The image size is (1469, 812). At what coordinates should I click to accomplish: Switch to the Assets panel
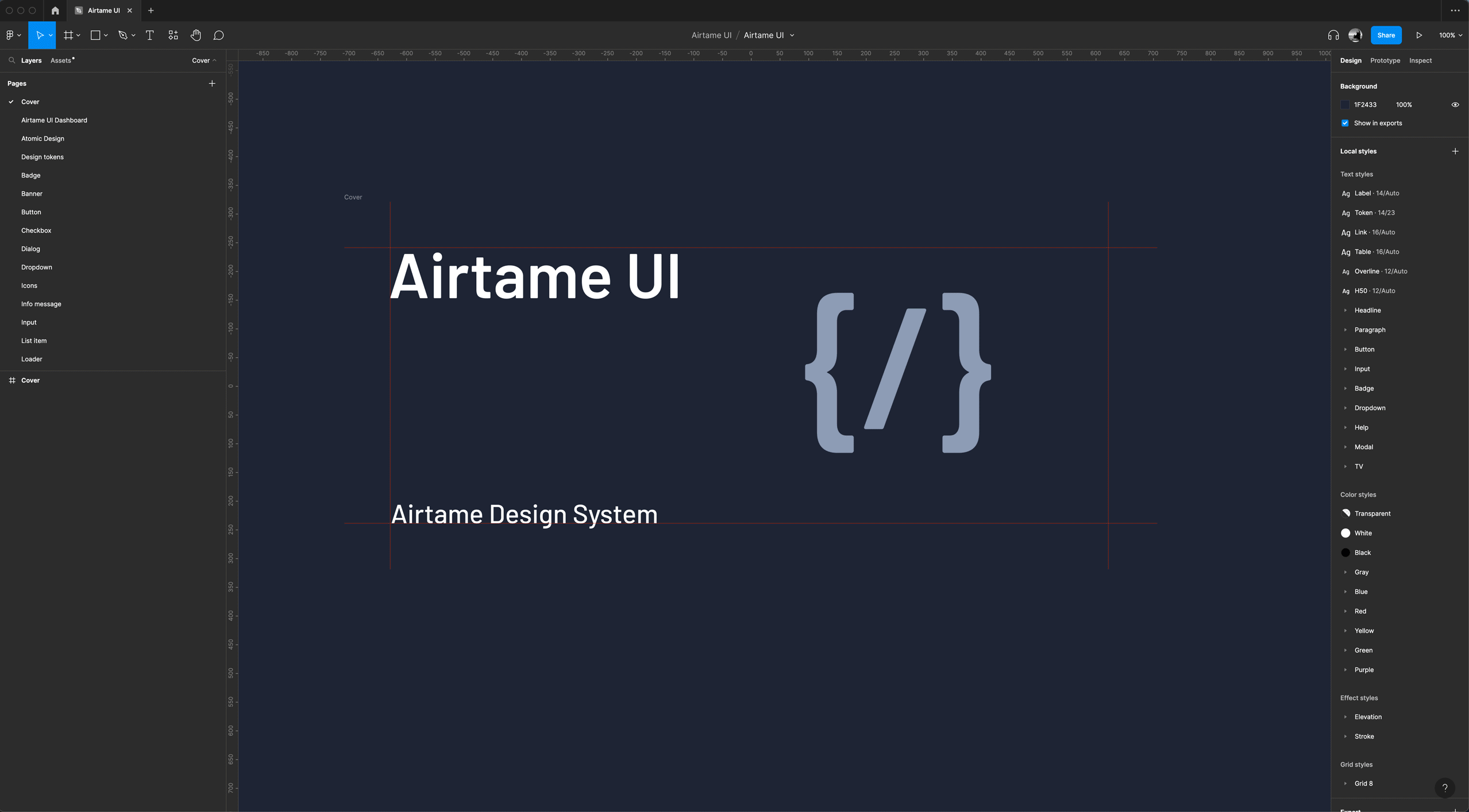tap(60, 60)
